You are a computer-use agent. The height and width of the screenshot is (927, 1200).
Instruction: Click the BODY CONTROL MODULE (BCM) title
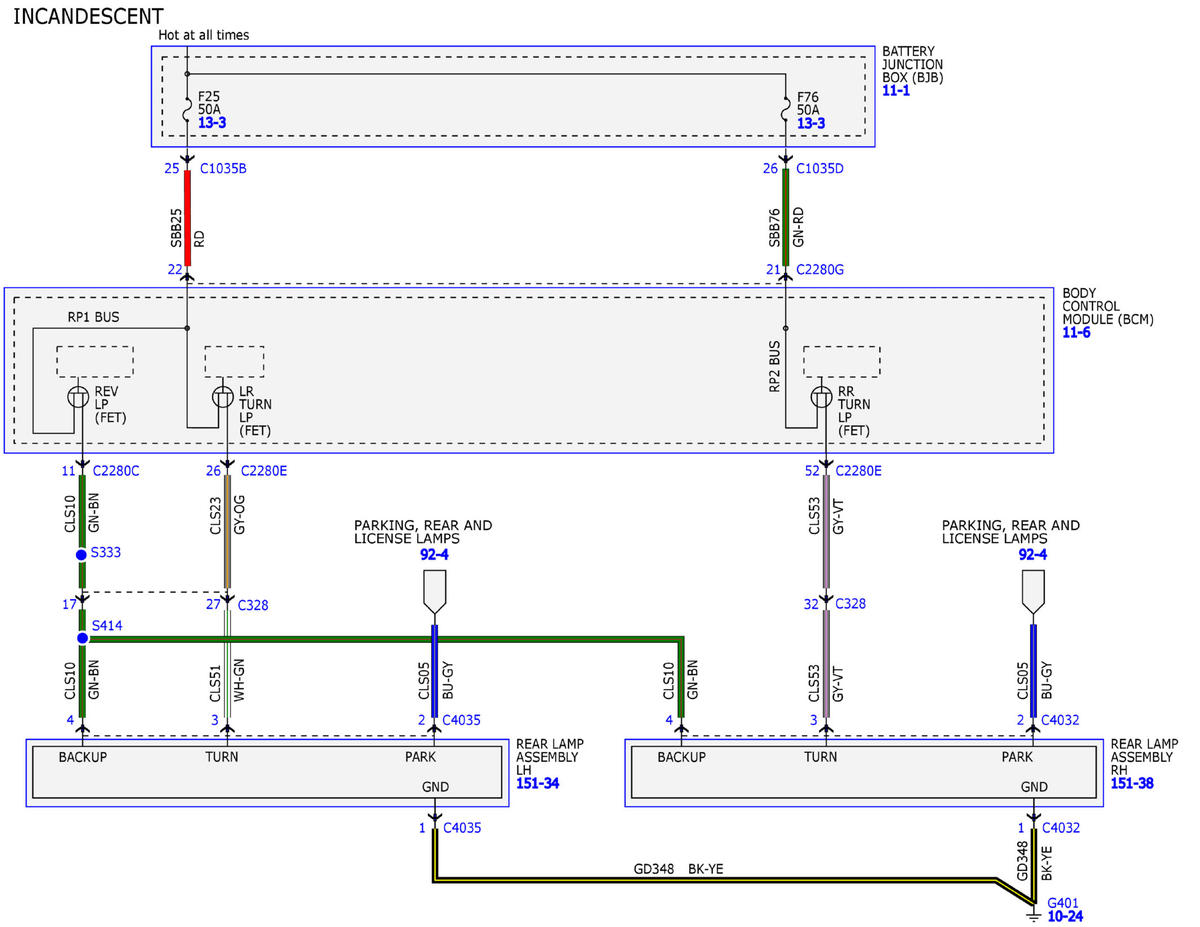tap(1108, 307)
